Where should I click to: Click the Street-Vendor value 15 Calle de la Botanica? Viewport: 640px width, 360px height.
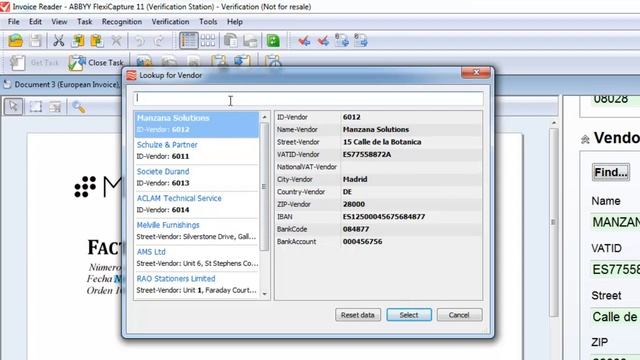[382, 142]
